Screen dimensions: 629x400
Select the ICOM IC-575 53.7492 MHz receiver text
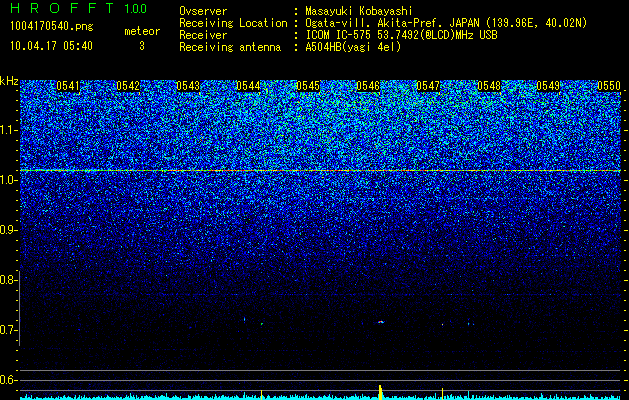[x=401, y=35]
